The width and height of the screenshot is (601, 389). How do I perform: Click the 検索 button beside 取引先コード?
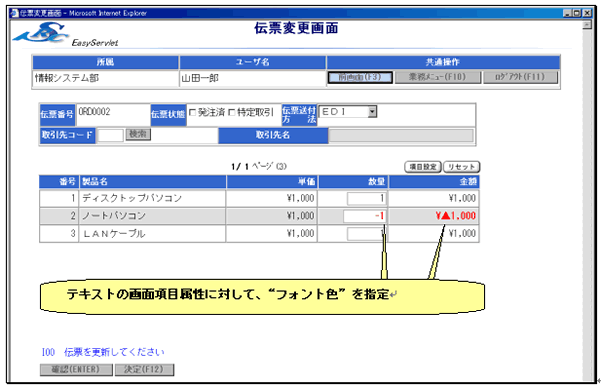138,134
